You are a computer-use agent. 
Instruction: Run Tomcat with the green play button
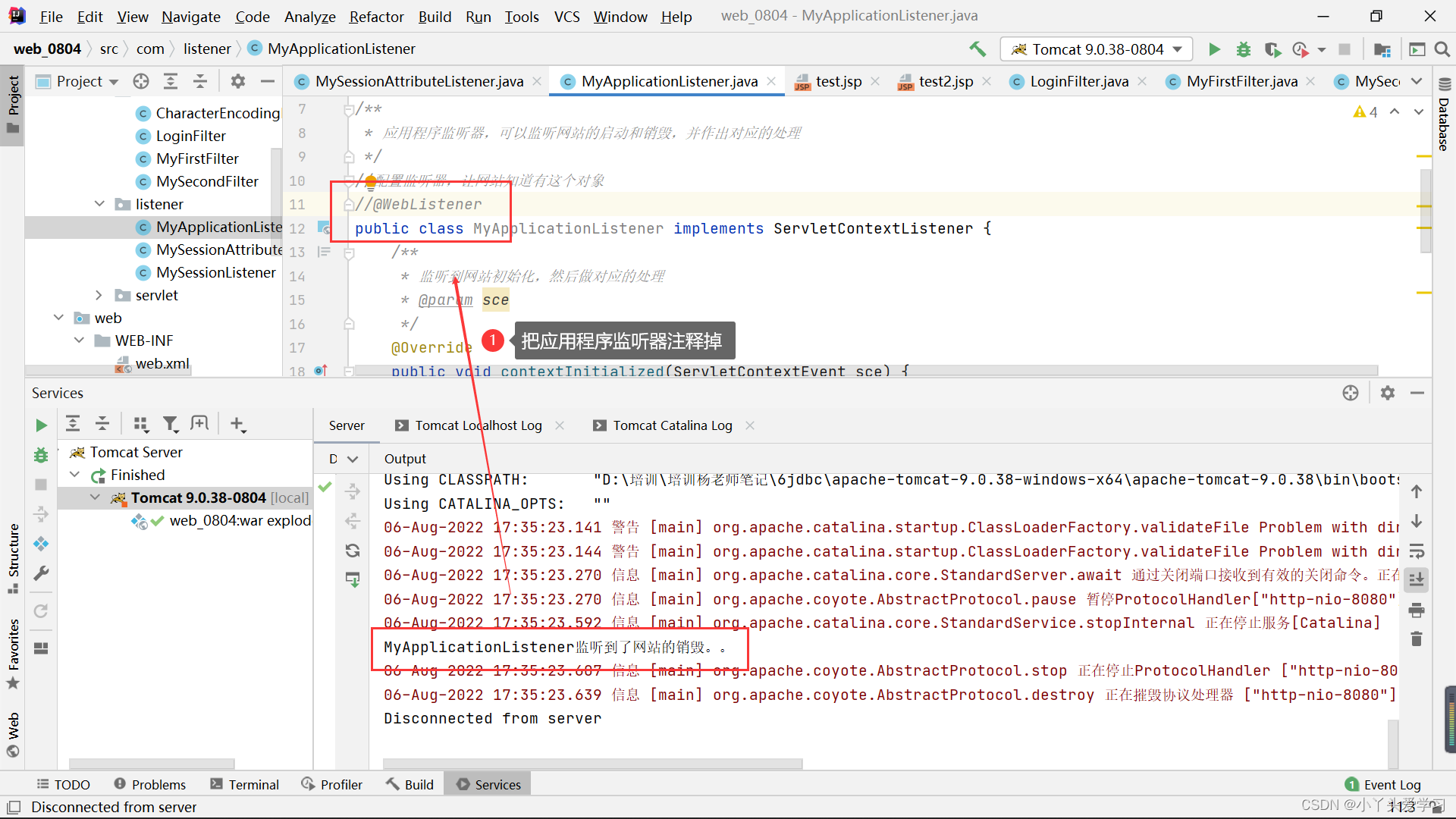tap(1214, 49)
